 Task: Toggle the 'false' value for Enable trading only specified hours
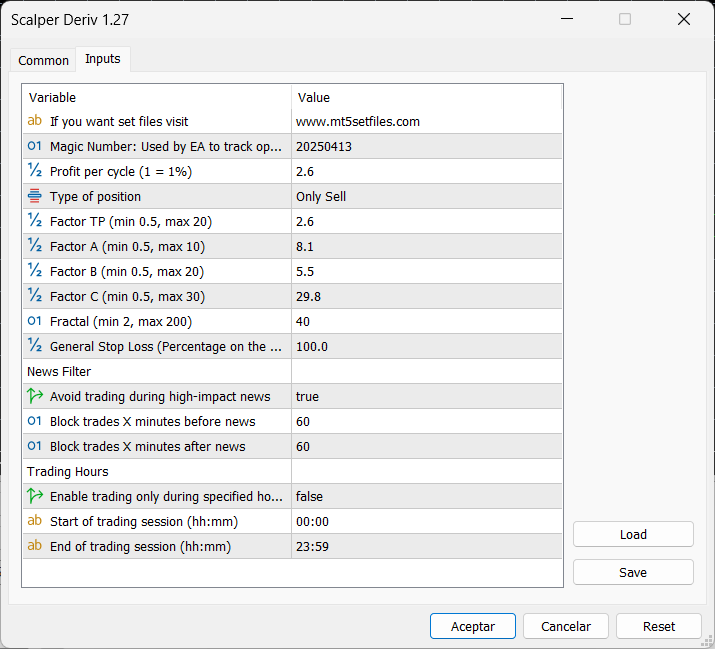[426, 496]
